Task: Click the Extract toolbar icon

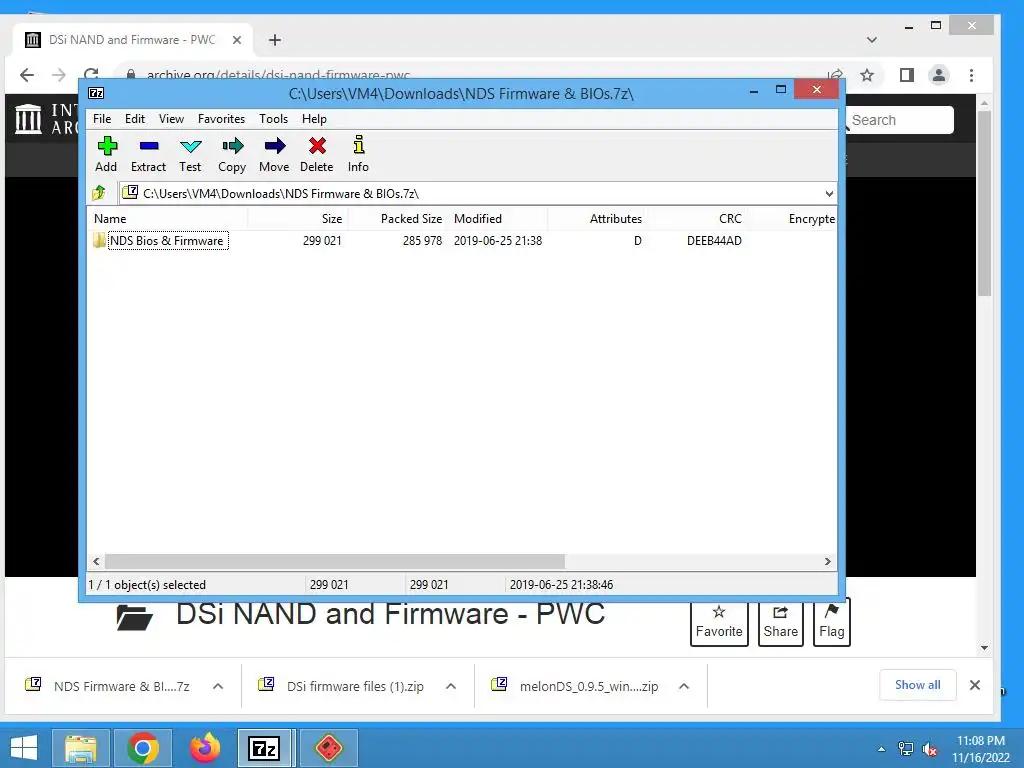Action: click(149, 146)
